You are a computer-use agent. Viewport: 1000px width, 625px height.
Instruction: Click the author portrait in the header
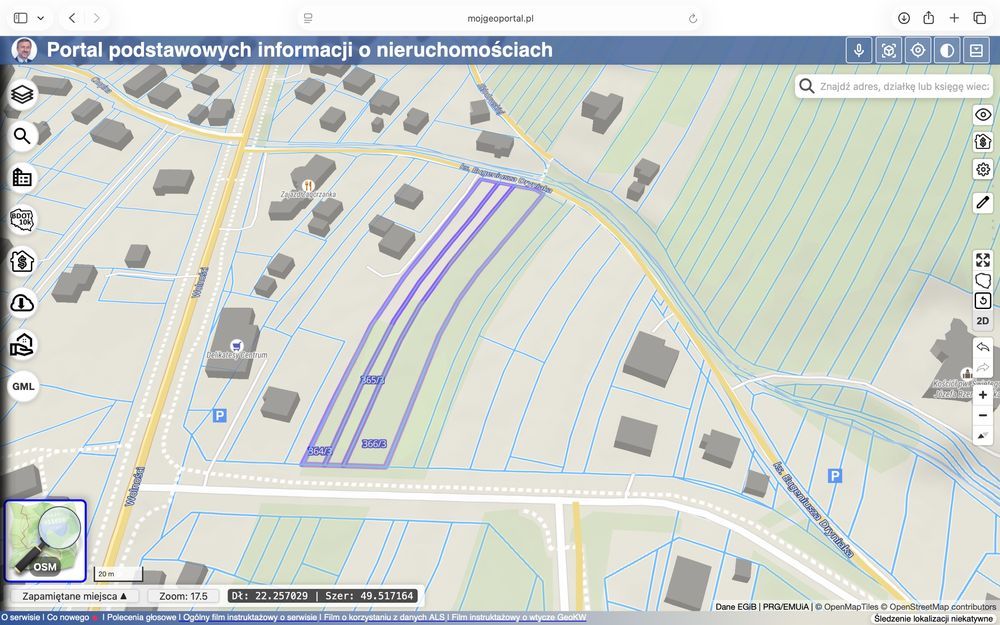[24, 50]
